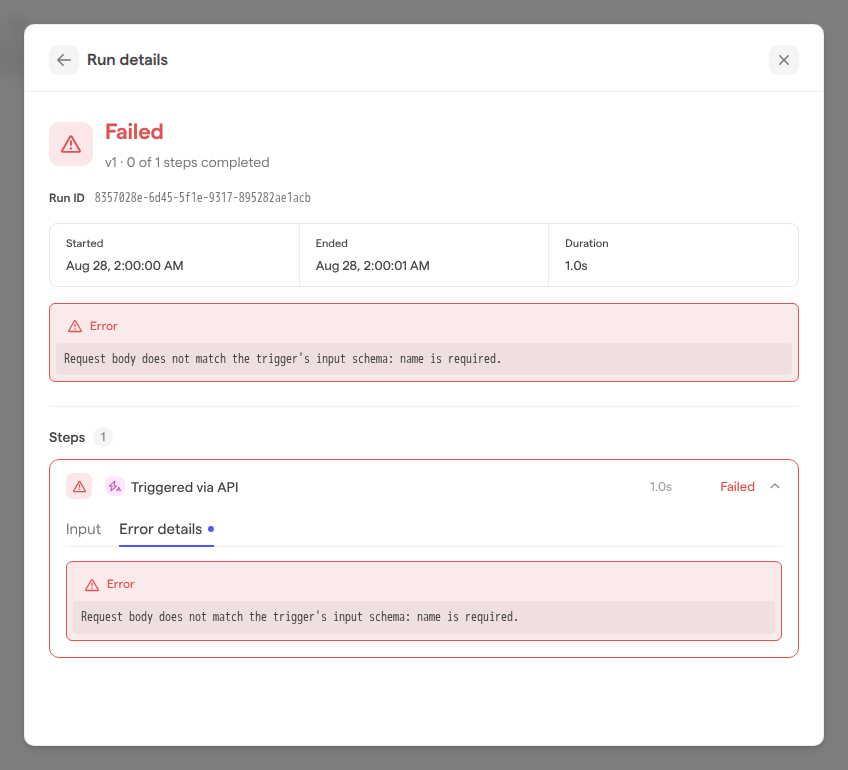The image size is (848, 770).
Task: Click the Triggered via API step title
Action: click(184, 487)
